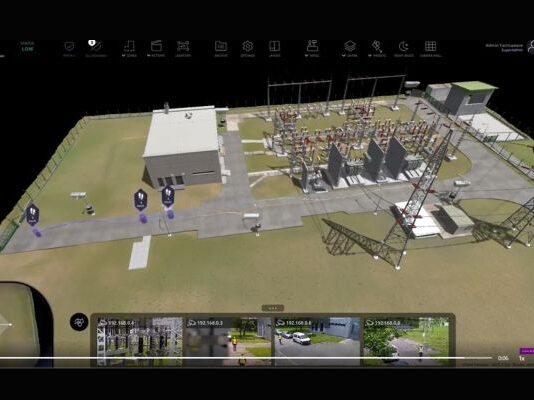534x400 pixels.
Task: Expand the Actions clapperboard dropdown
Action: pos(156,48)
